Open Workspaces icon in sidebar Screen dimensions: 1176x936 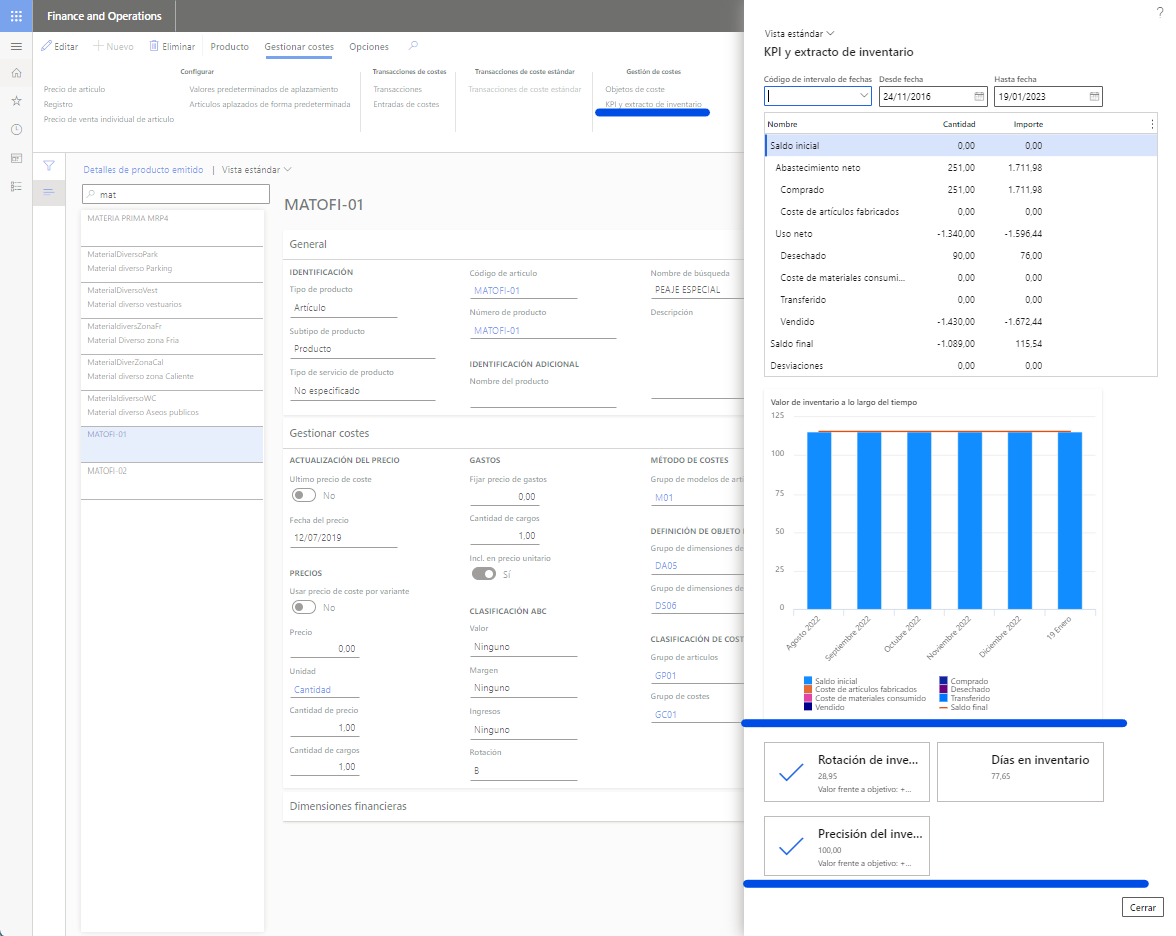pos(16,158)
